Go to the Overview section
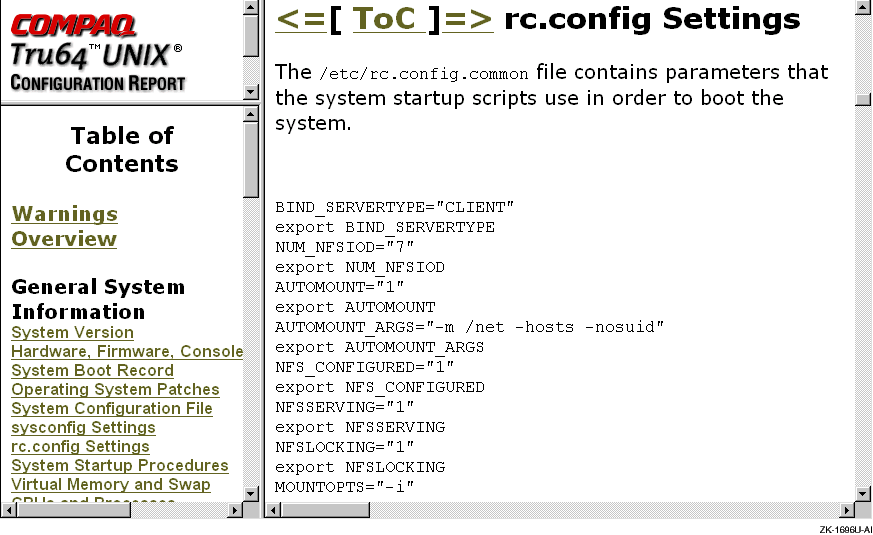This screenshot has height=535, width=873. coord(64,239)
